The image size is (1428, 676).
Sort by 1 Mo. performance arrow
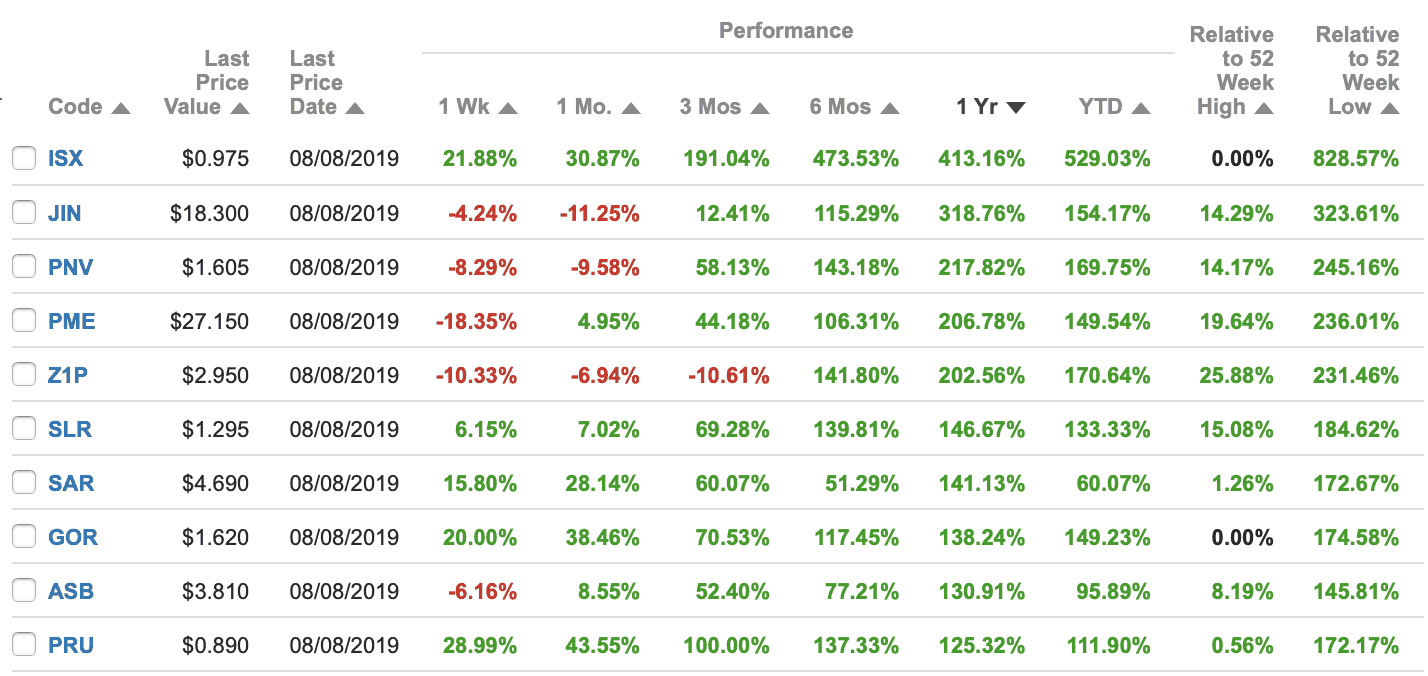630,108
